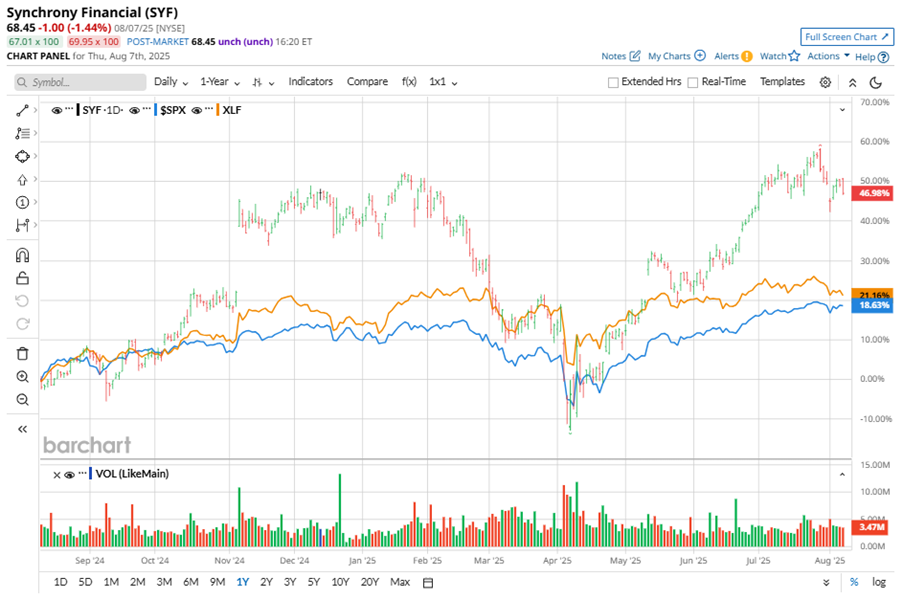903x599 pixels.
Task: Open the VOL indicator options ellipsis
Action: point(82,473)
